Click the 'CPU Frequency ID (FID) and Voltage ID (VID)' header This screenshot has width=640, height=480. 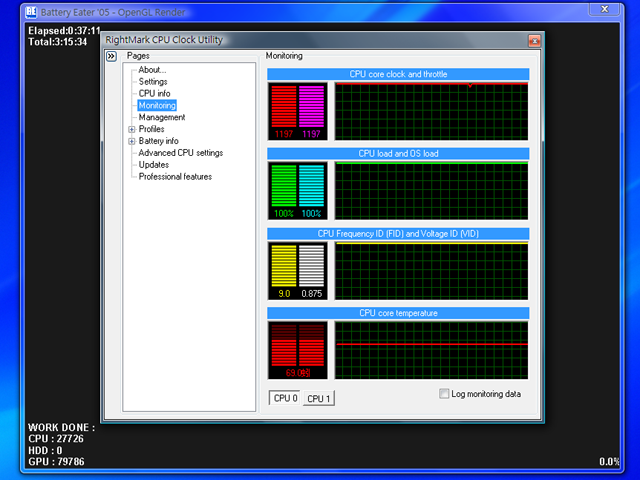point(398,234)
